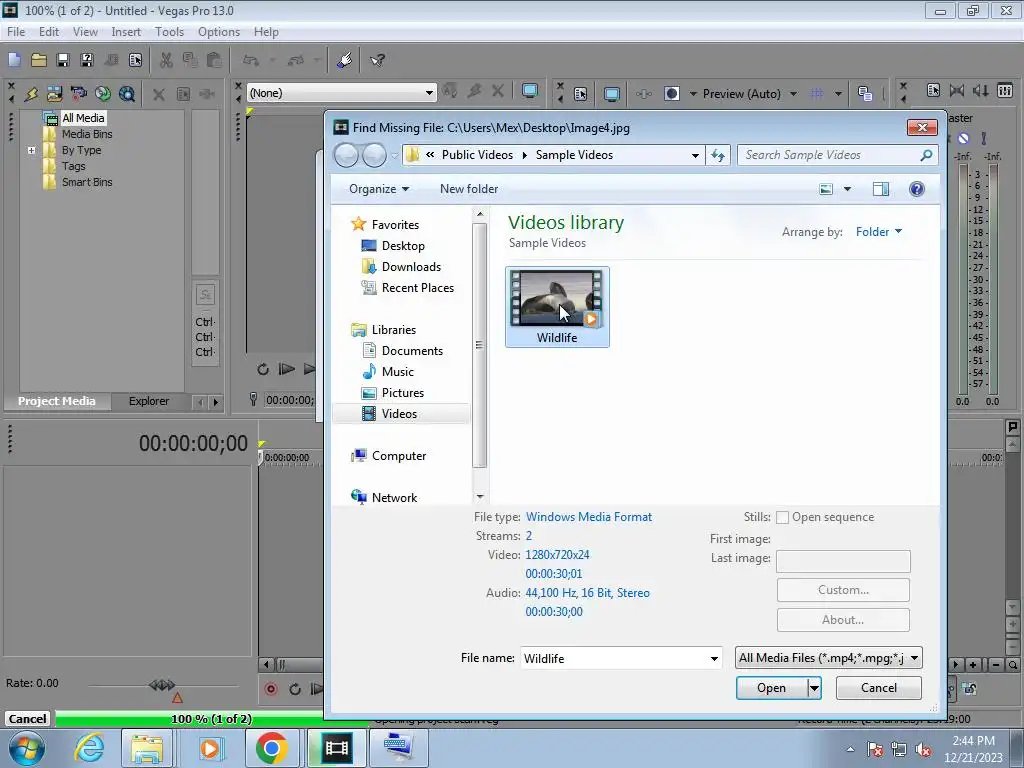Open the Options menu
Screen dimensions: 1024x768
click(x=219, y=32)
